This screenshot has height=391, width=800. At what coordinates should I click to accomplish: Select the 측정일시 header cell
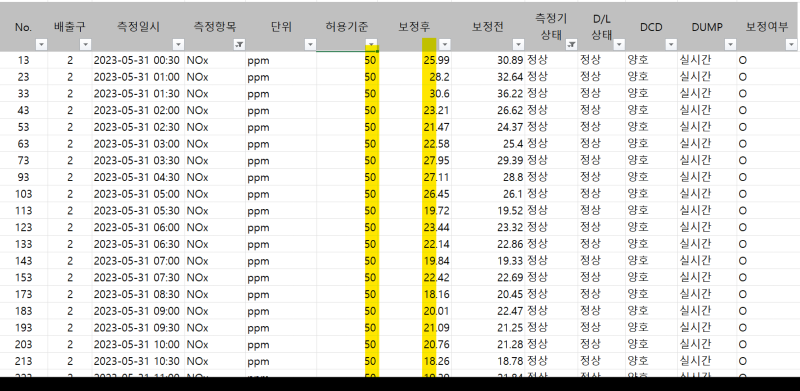pos(138,27)
